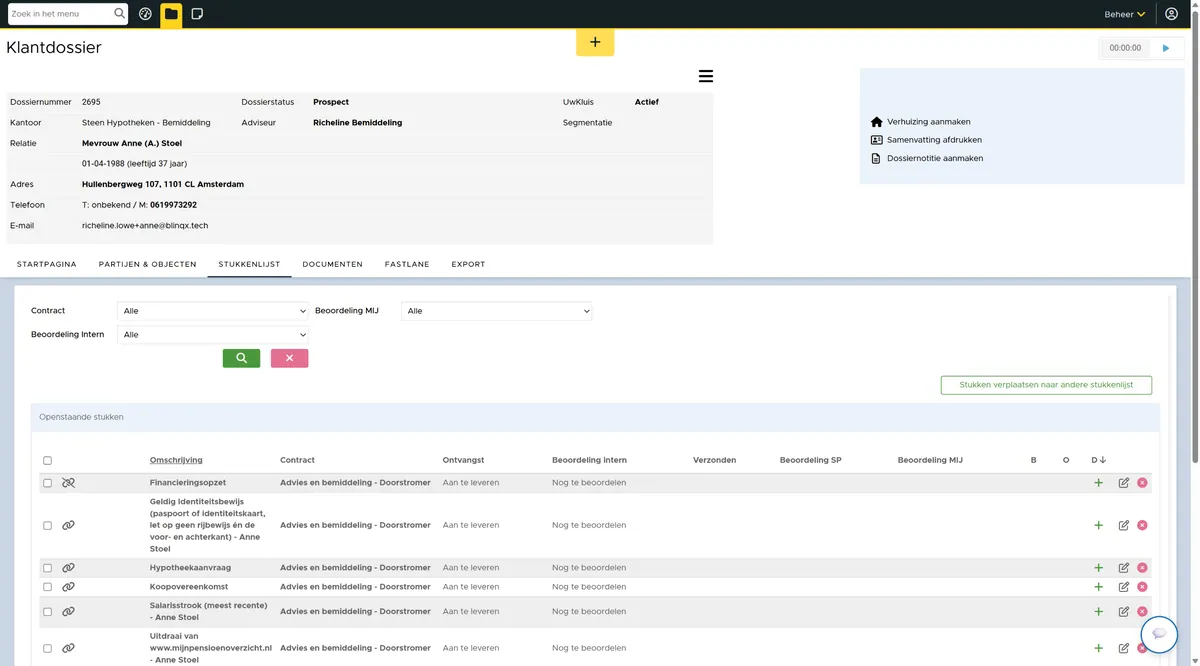The image size is (1200, 666).
Task: Edit the Hypotheekaanvraag row with pencil icon
Action: [1124, 568]
